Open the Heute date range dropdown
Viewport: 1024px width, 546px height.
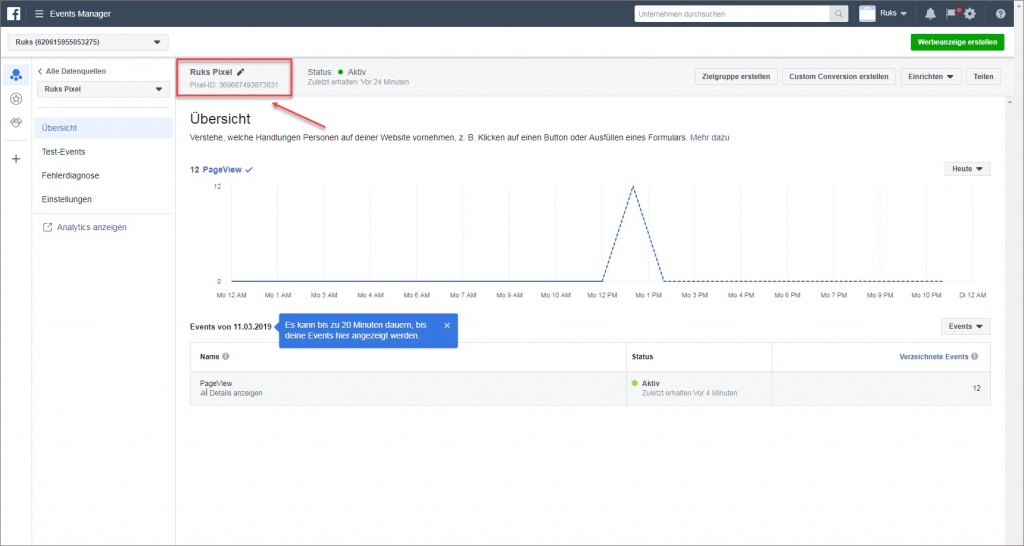click(967, 169)
